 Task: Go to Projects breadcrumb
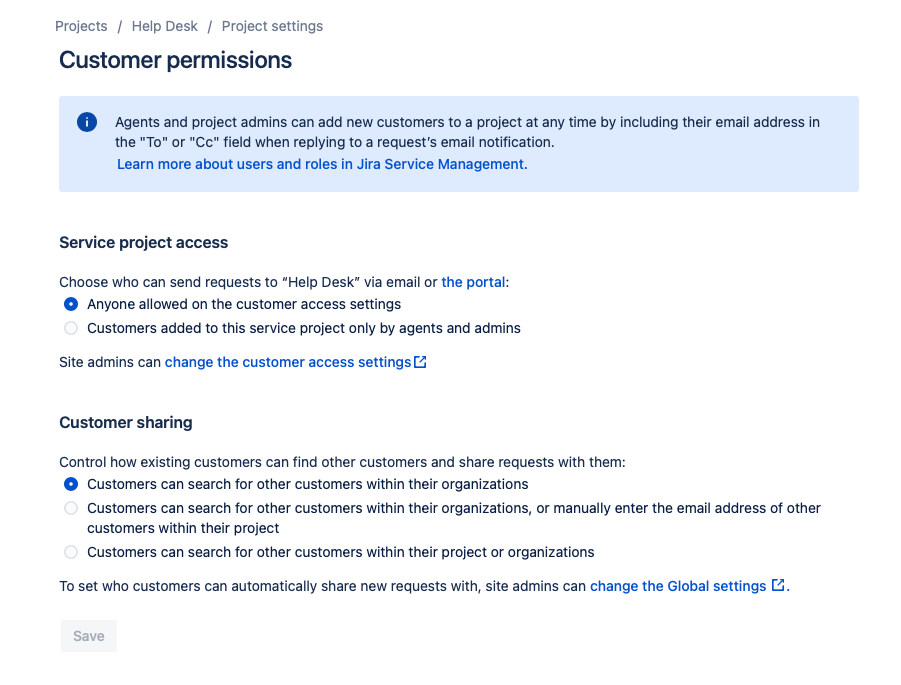[81, 26]
